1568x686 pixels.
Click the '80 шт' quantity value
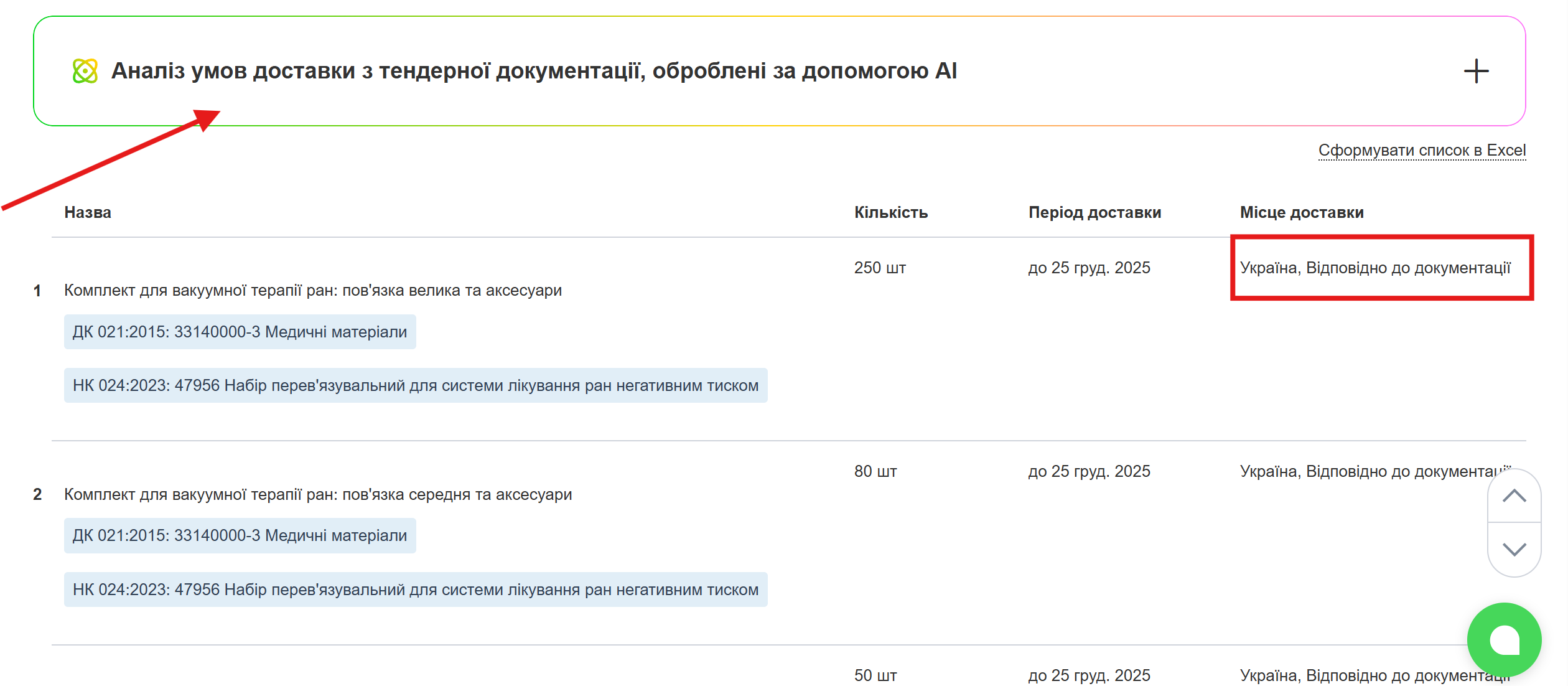[875, 471]
